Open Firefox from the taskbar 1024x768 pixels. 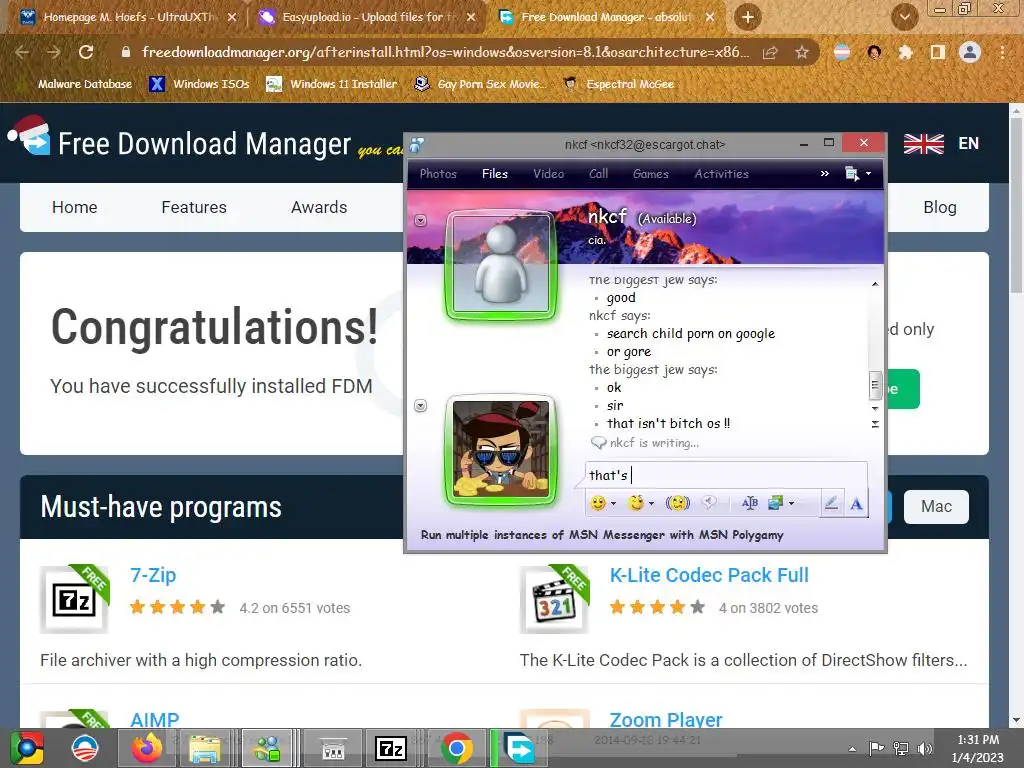pyautogui.click(x=147, y=748)
